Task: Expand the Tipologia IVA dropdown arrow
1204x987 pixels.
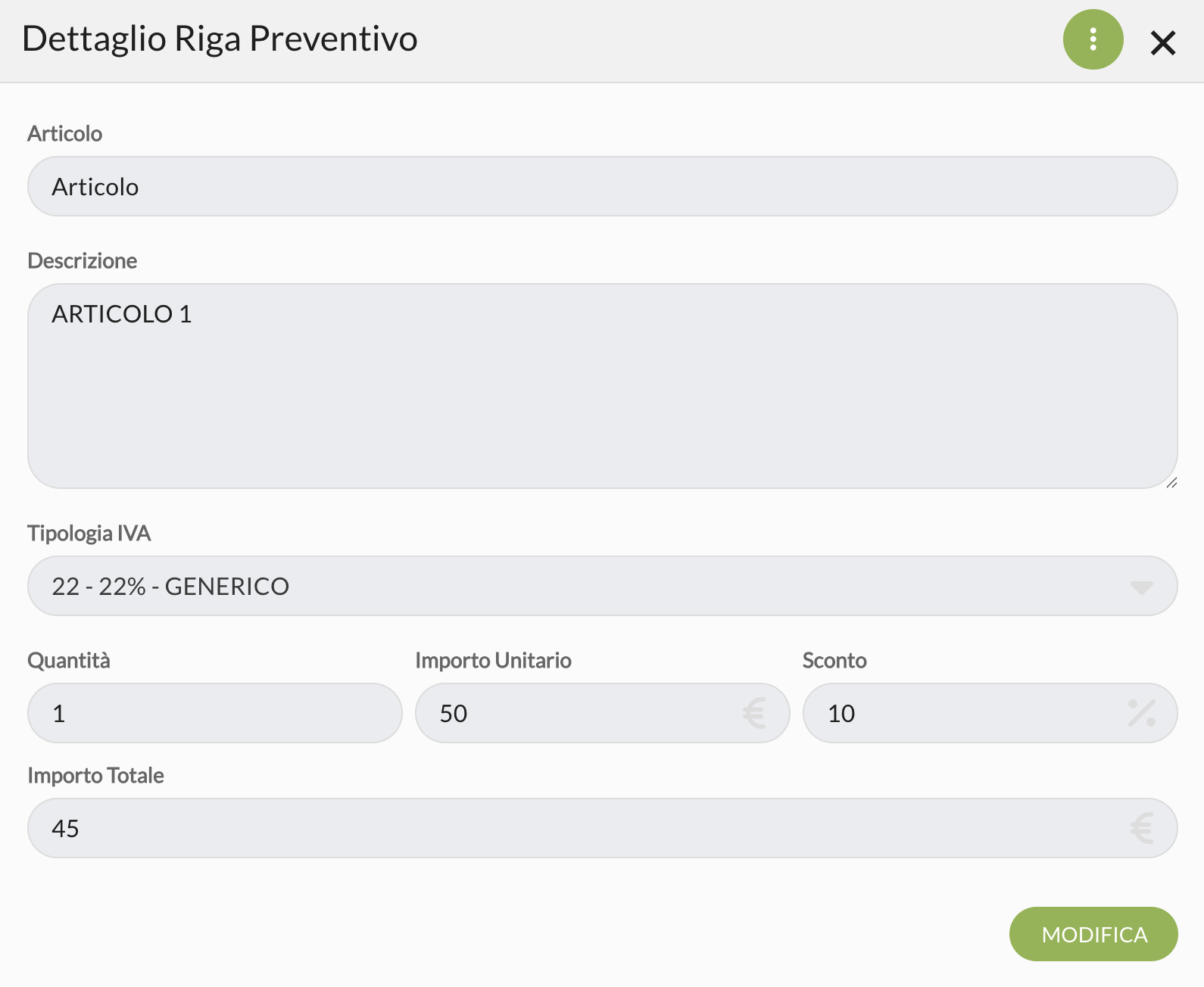Action: click(1141, 587)
